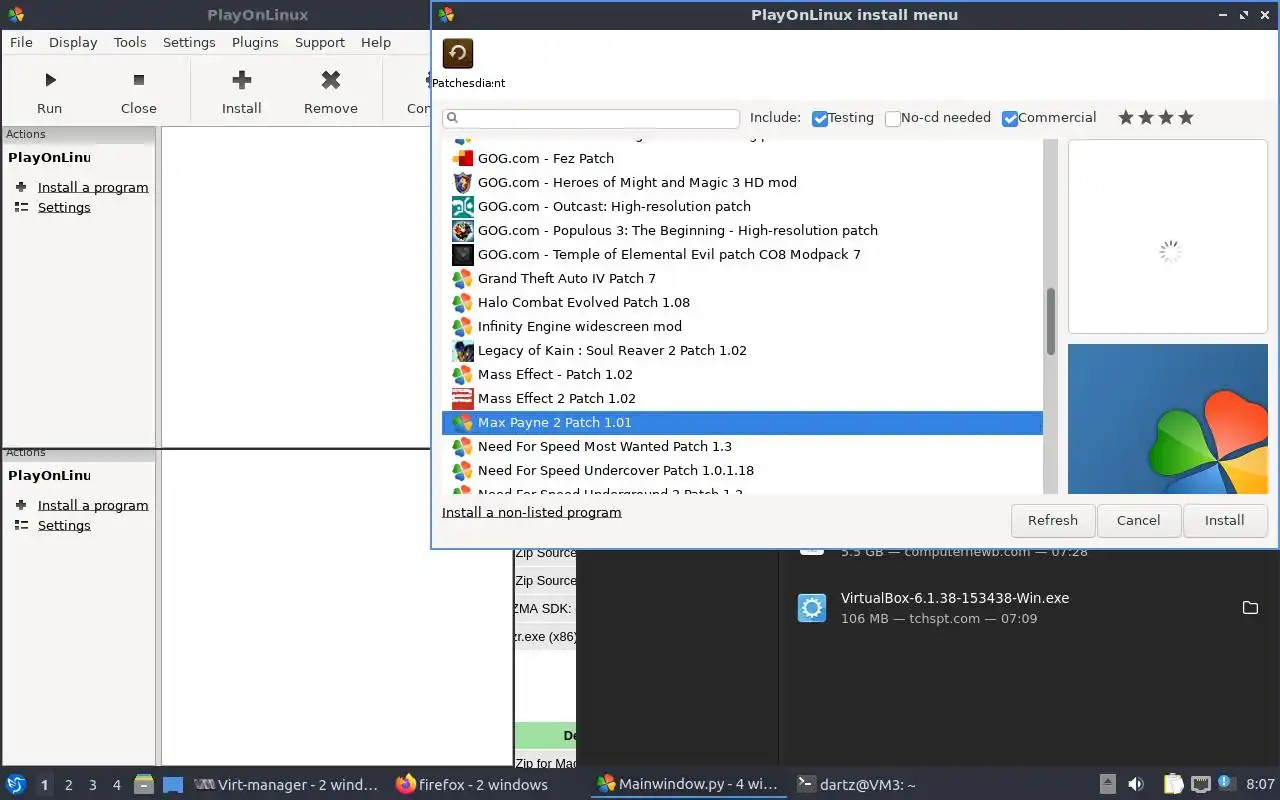Image resolution: width=1280 pixels, height=800 pixels.
Task: Switch to workspace 4 on the taskbar
Action: [x=117, y=785]
